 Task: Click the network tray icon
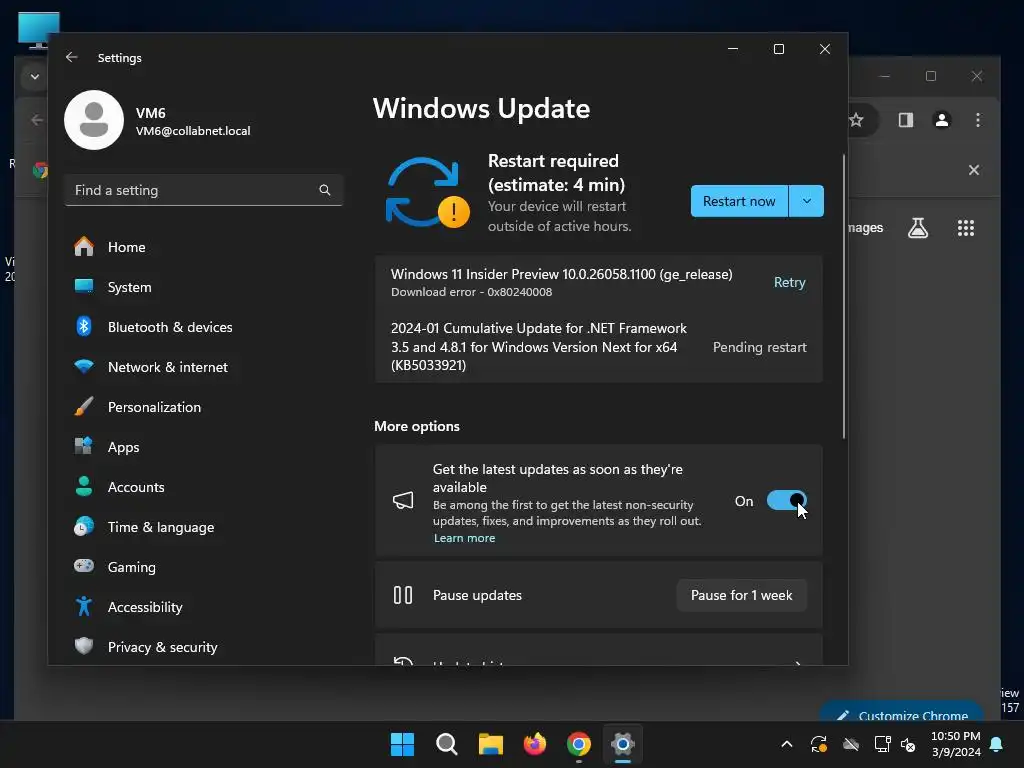(882, 744)
